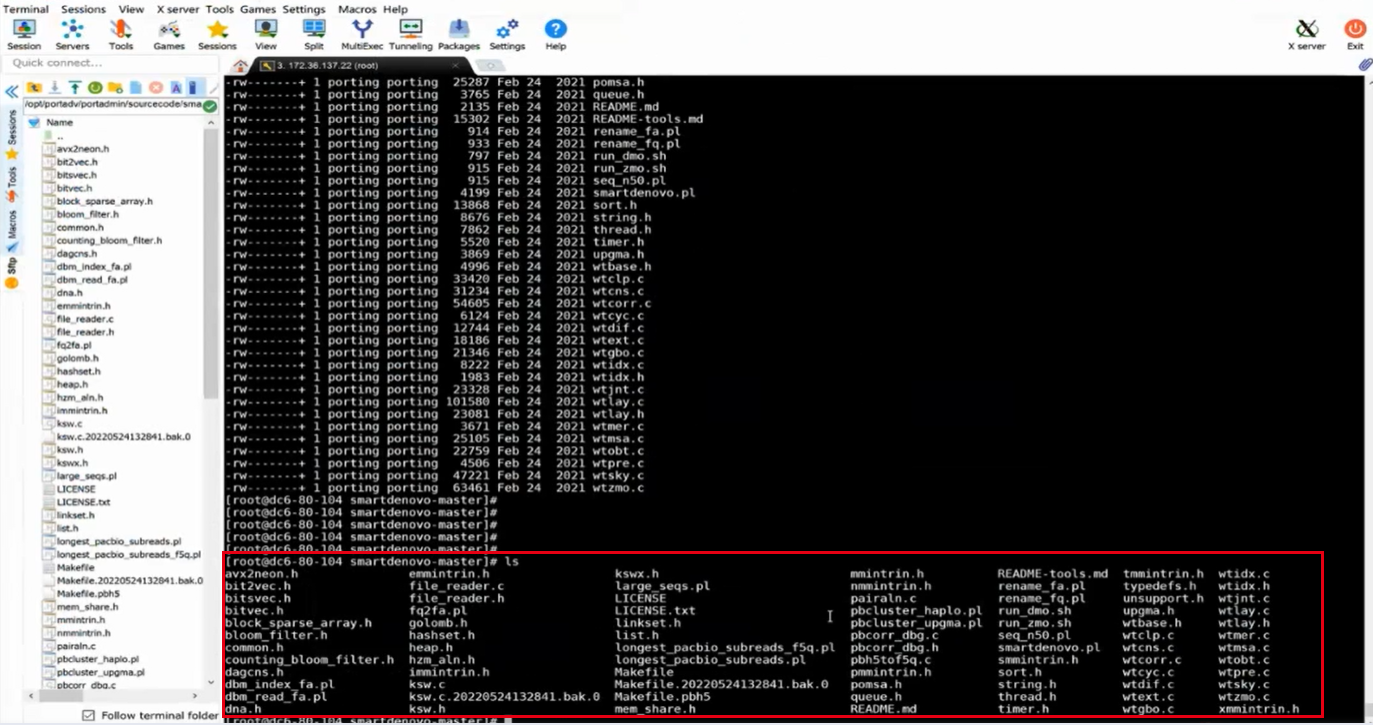This screenshot has width=1373, height=725.
Task: Select ksw.c in the file list
Action: 70,424
